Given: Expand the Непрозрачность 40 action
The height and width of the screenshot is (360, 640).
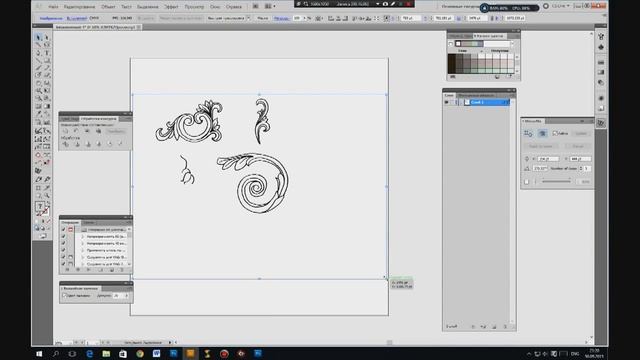Looking at the screenshot, I should (82, 243).
